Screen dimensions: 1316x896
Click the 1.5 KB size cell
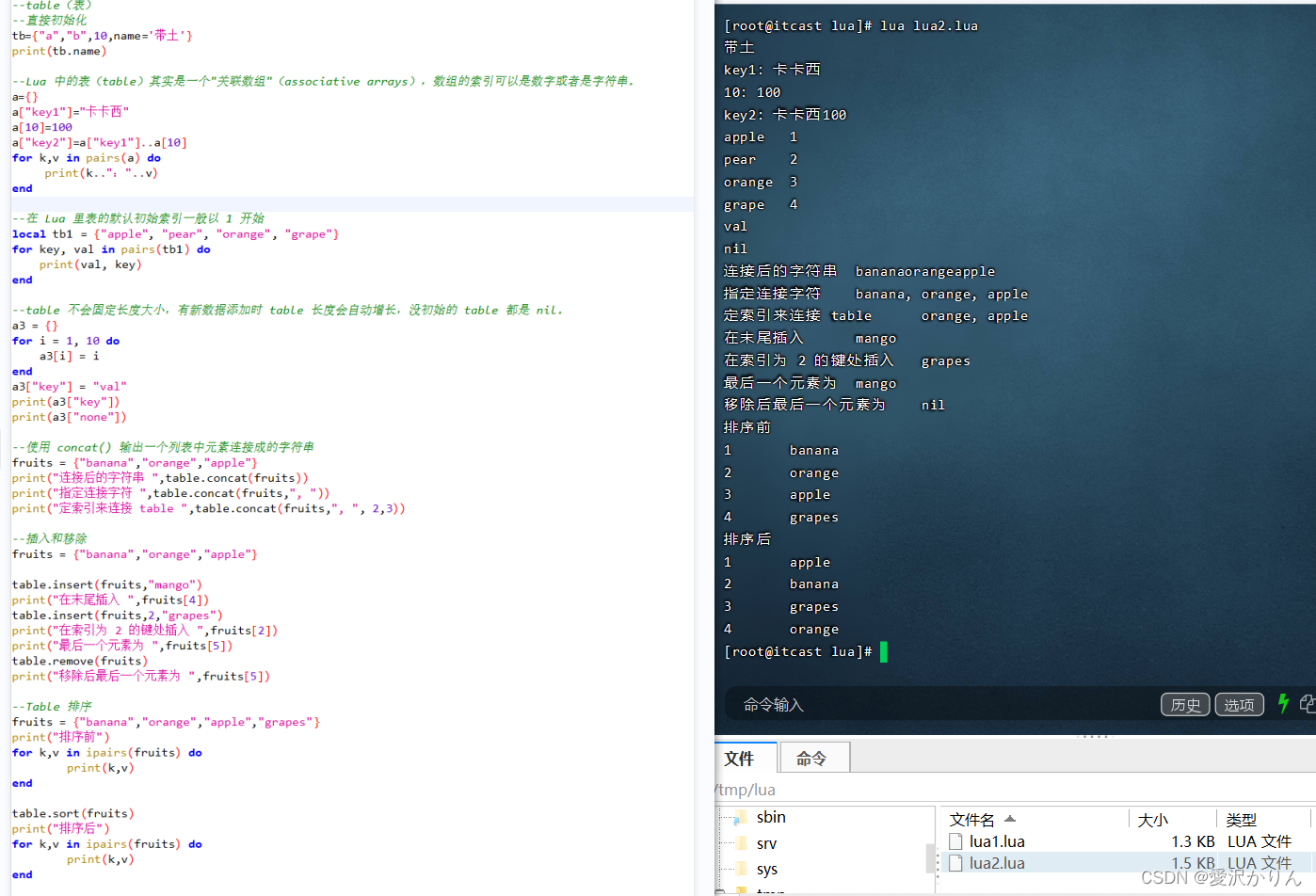[1193, 863]
